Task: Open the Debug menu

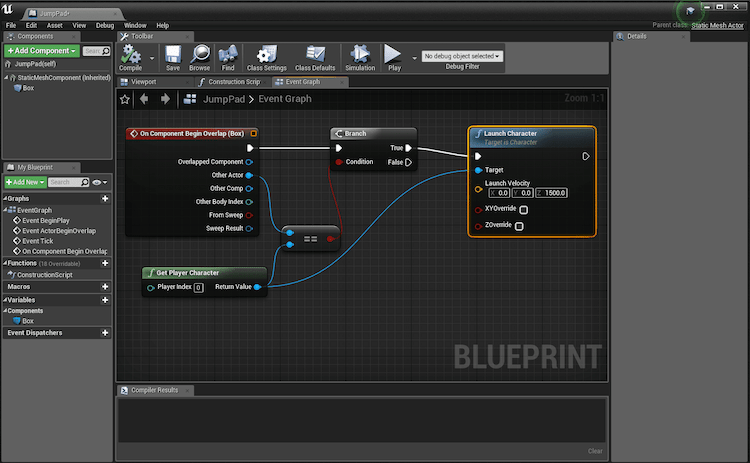Action: click(105, 25)
